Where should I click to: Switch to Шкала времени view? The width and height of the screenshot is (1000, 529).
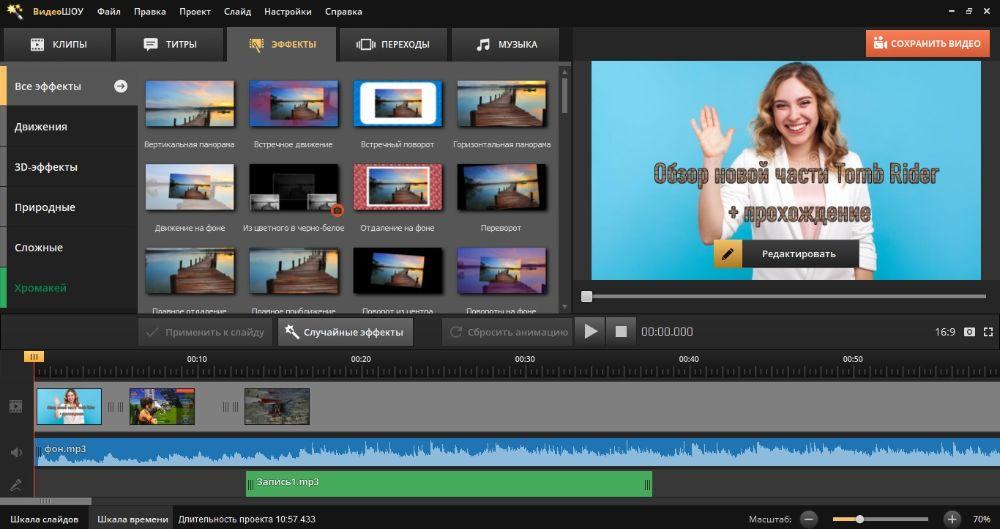[132, 519]
